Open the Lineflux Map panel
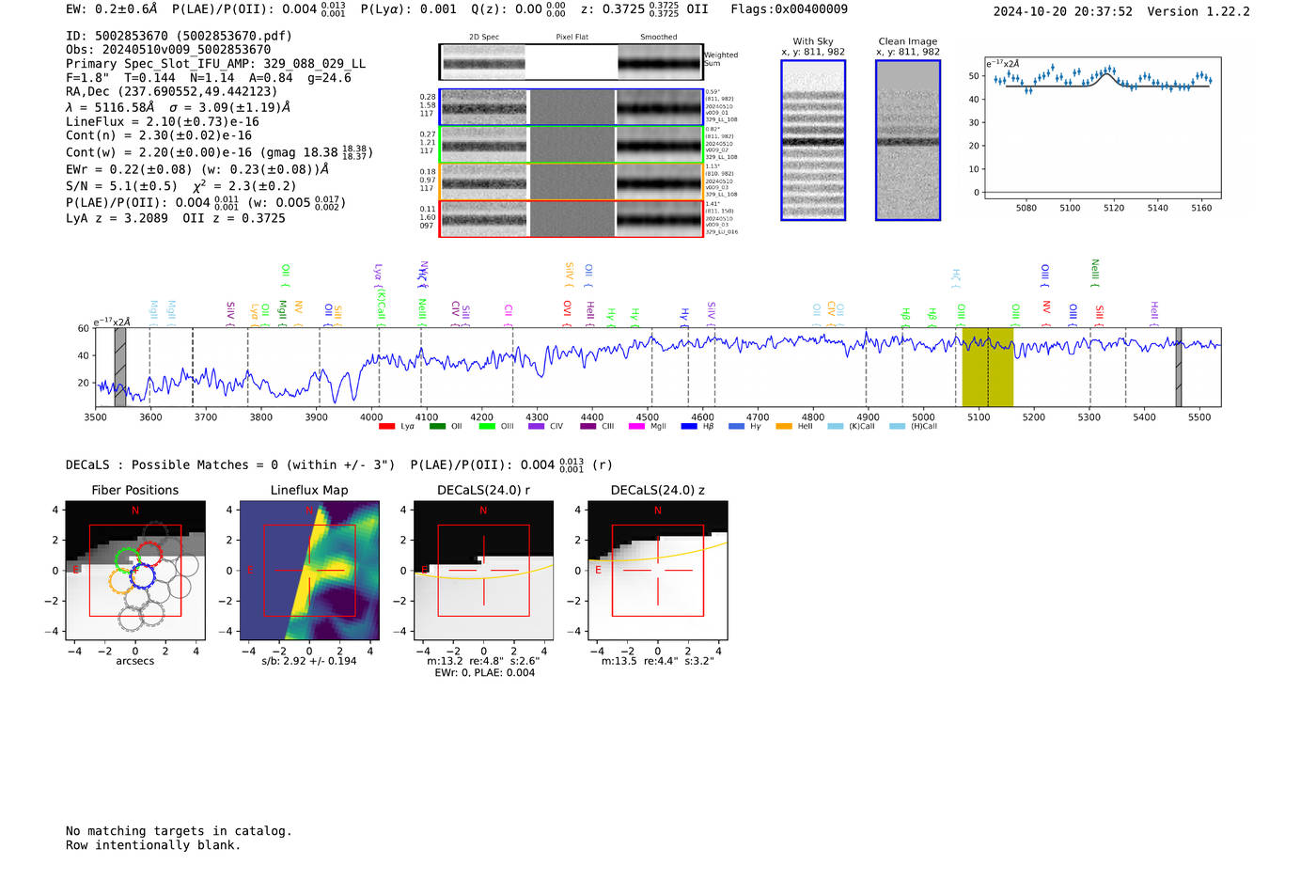 pyautogui.click(x=309, y=571)
